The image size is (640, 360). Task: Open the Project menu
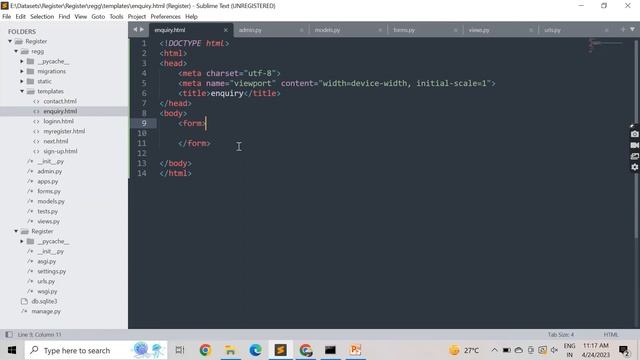click(x=137, y=17)
